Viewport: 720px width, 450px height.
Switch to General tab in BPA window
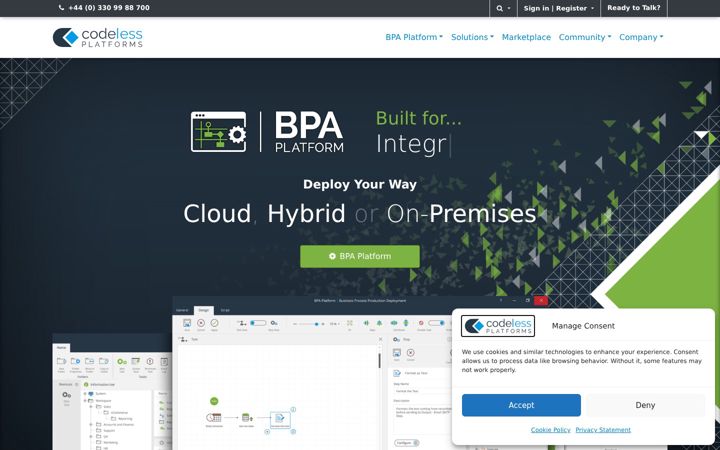pos(182,310)
